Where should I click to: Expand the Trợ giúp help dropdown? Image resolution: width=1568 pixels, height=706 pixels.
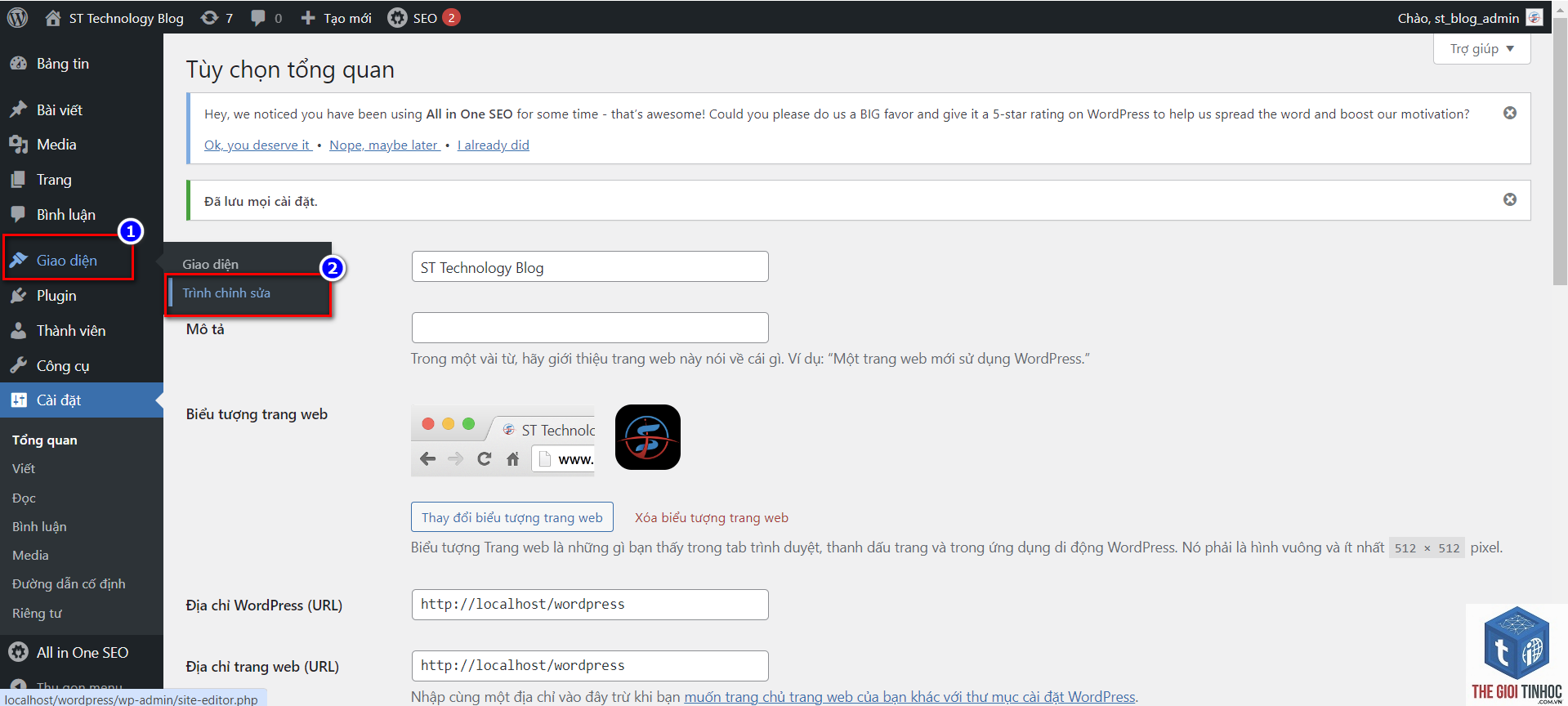(1481, 49)
